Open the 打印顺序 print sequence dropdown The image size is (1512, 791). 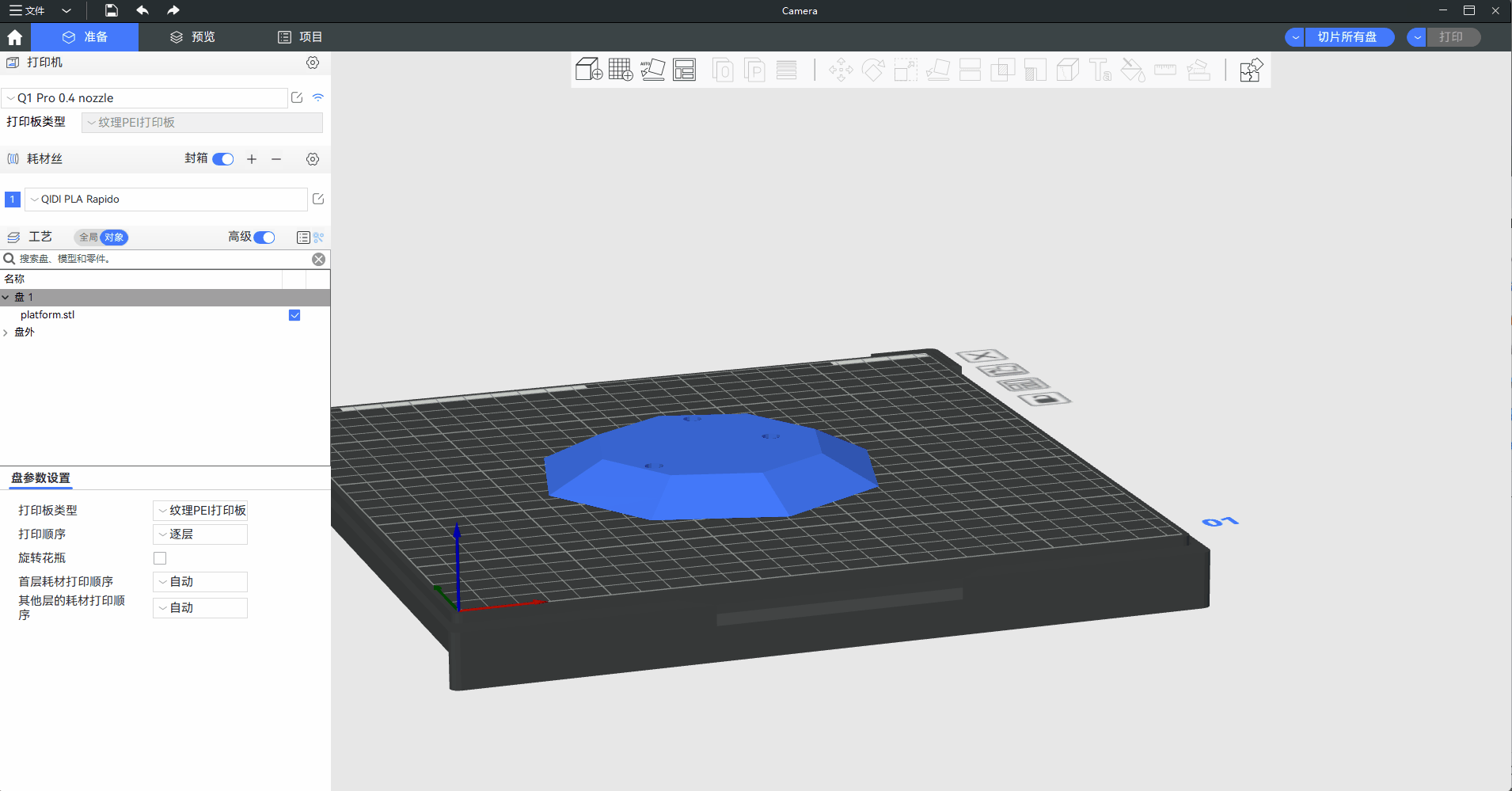(200, 534)
